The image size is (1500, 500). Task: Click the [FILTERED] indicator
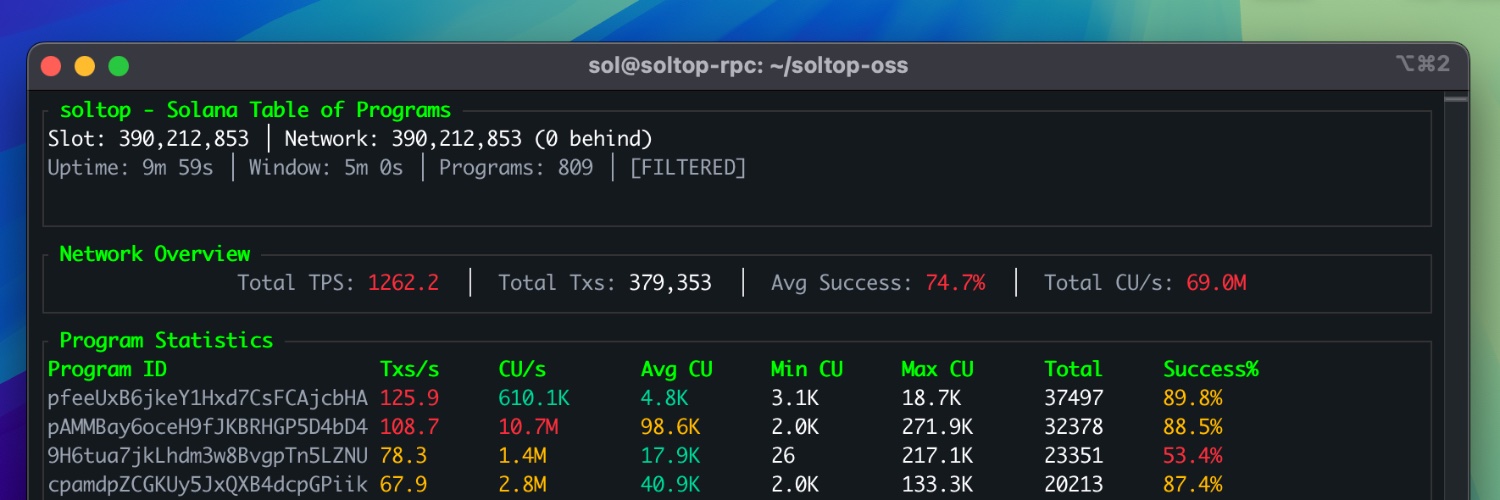tap(688, 167)
